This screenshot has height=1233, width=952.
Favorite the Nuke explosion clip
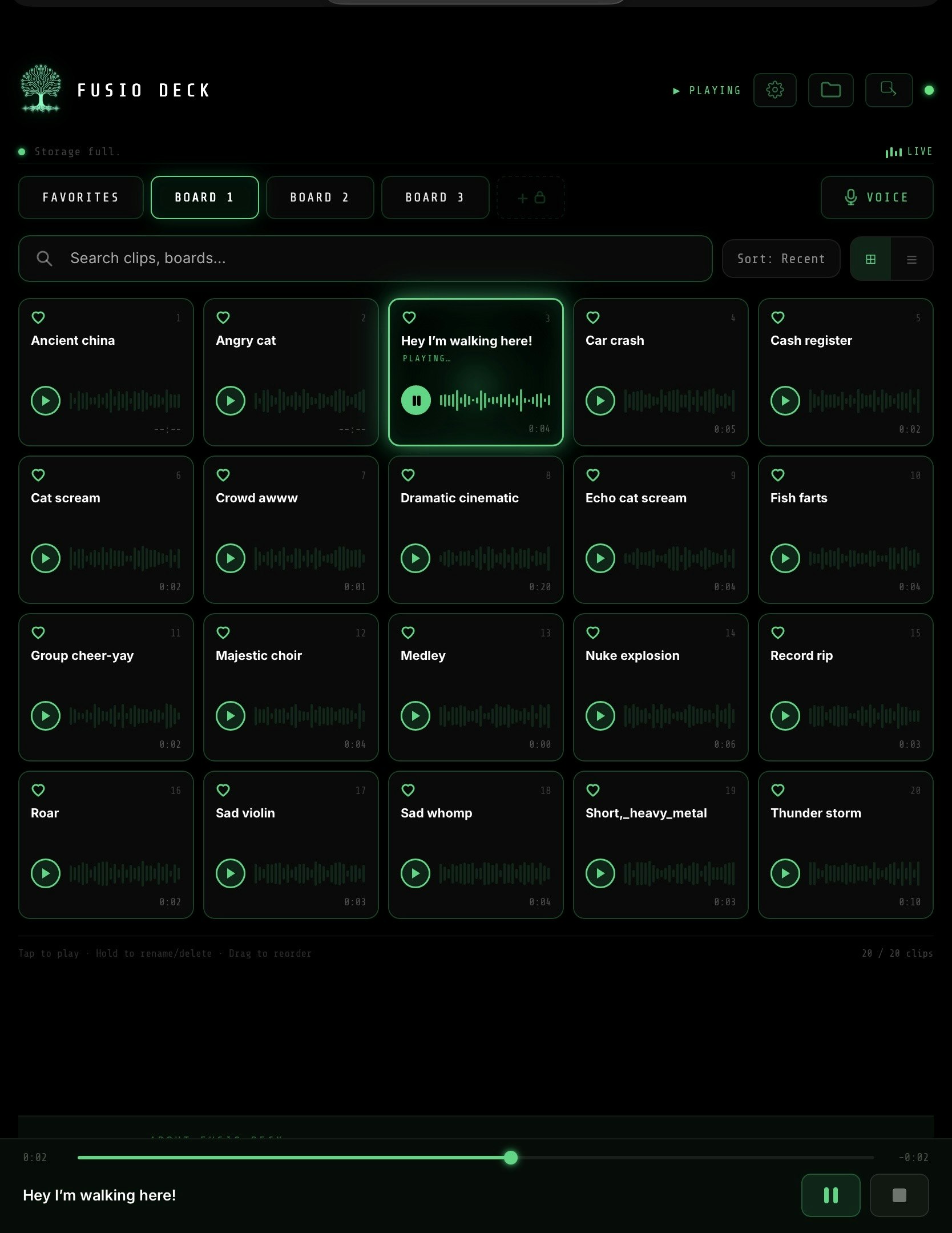pos(593,632)
